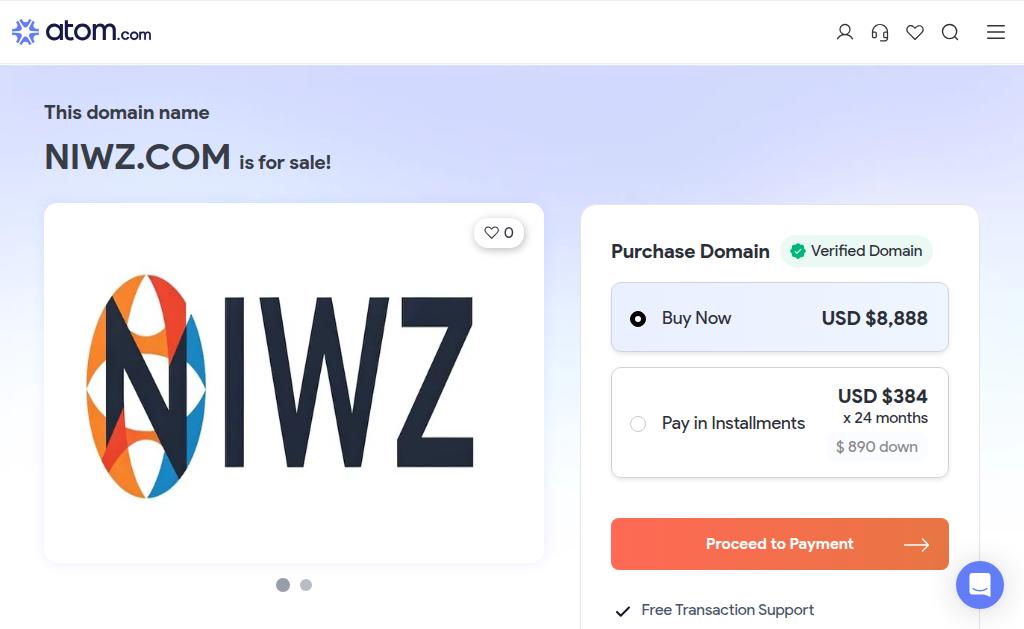The height and width of the screenshot is (629, 1024).
Task: Click the arrow on Proceed to Payment
Action: (x=916, y=545)
